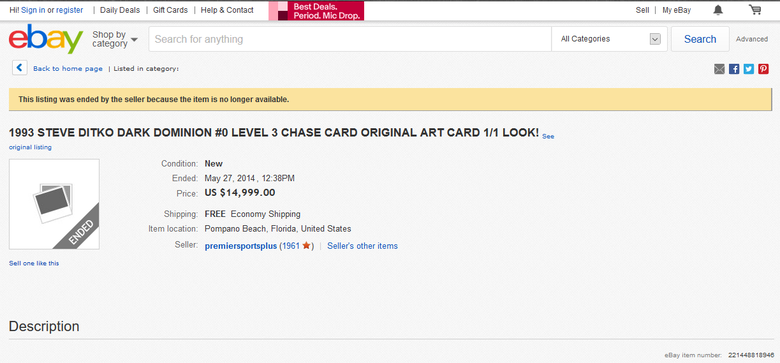The image size is (780, 363).
Task: Open Seller's other items link
Action: coord(362,246)
